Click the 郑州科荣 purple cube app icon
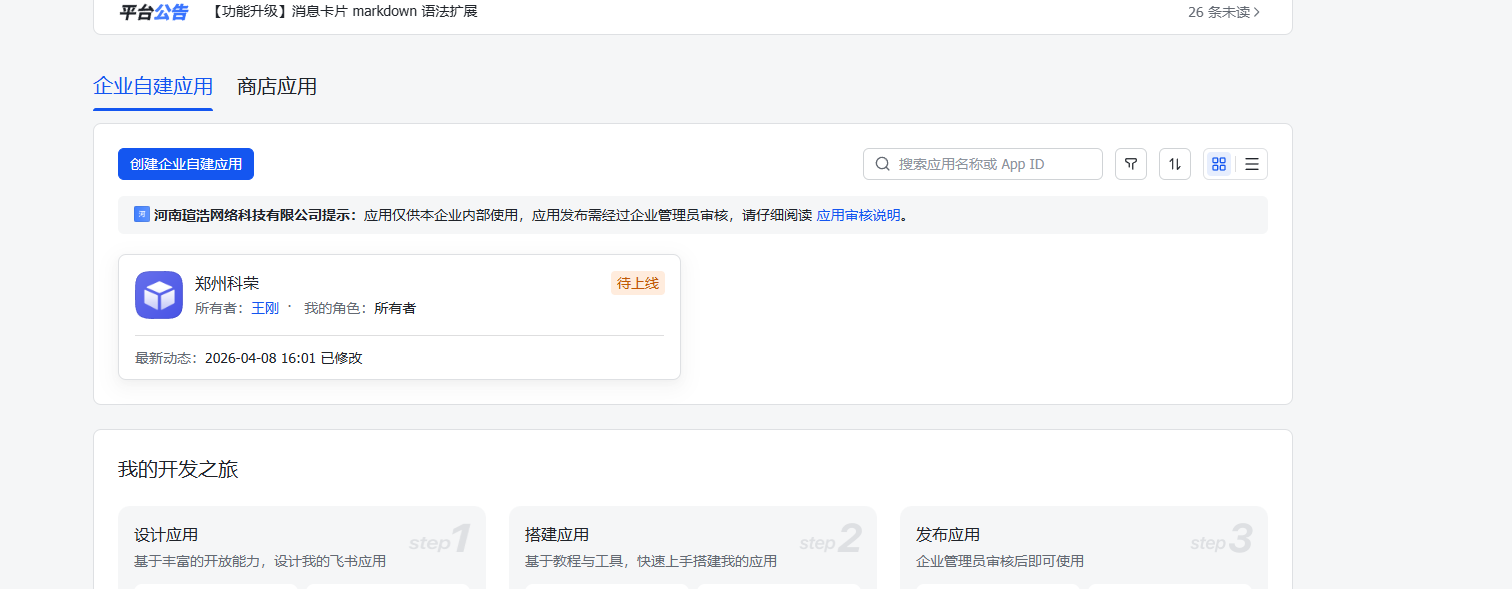 159,295
